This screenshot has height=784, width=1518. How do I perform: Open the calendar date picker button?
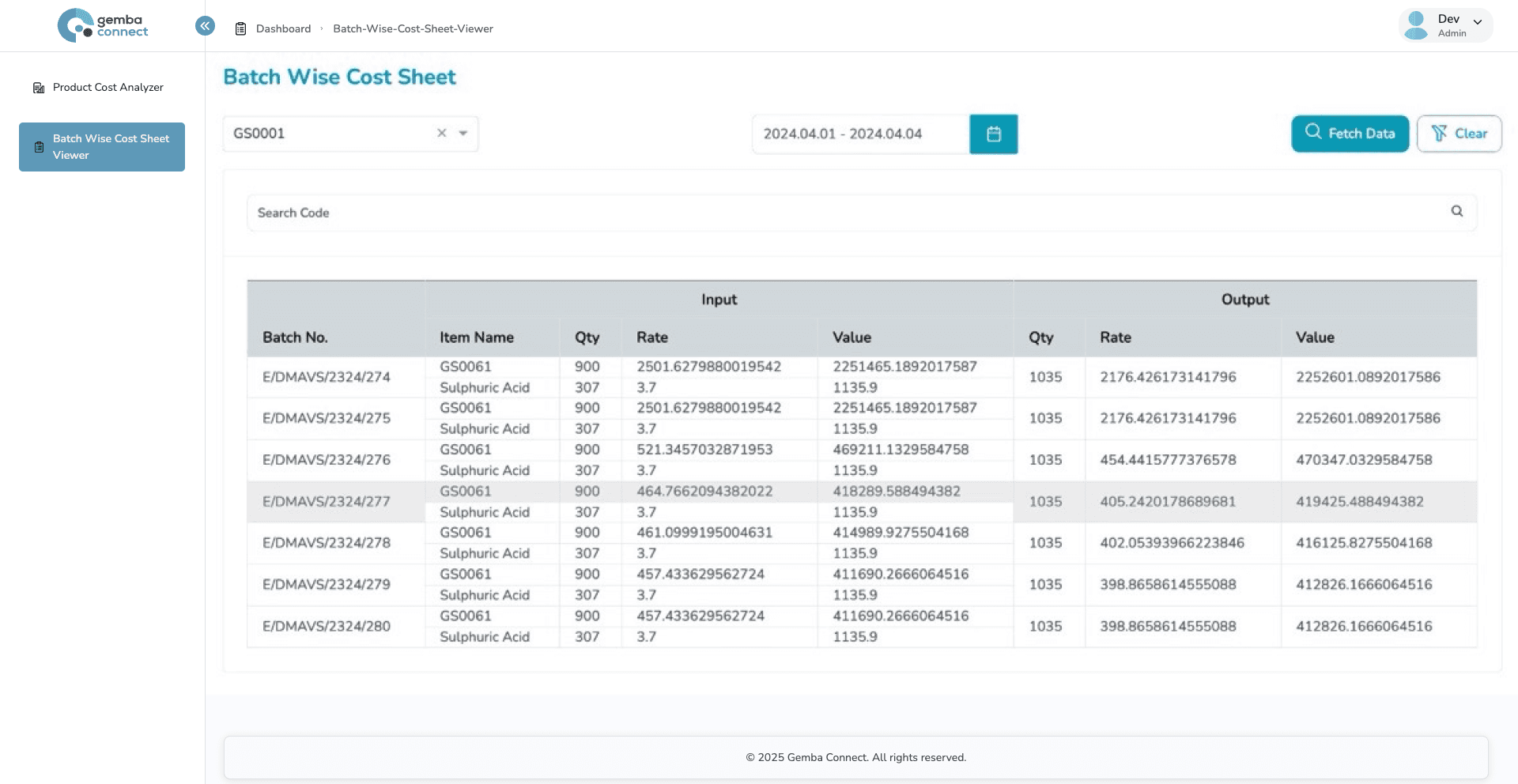point(994,134)
